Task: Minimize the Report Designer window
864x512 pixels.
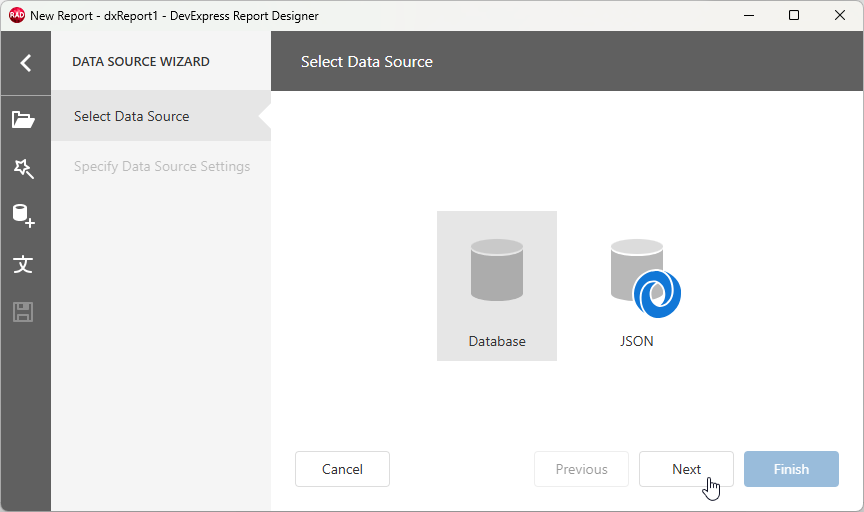Action: point(749,15)
